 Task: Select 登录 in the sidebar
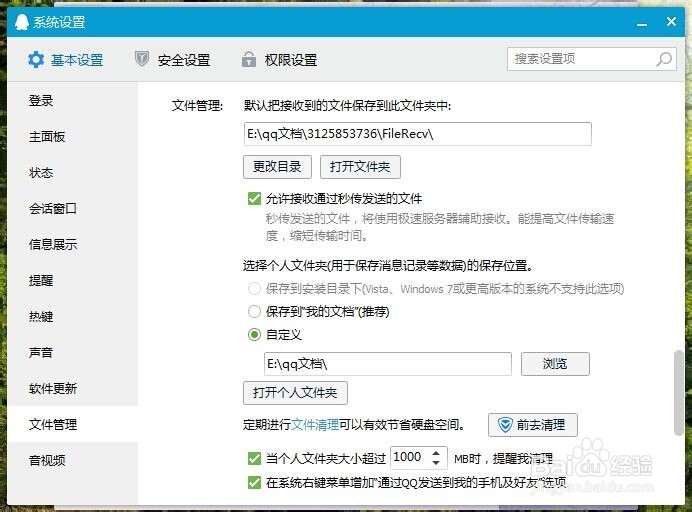[x=72, y=101]
